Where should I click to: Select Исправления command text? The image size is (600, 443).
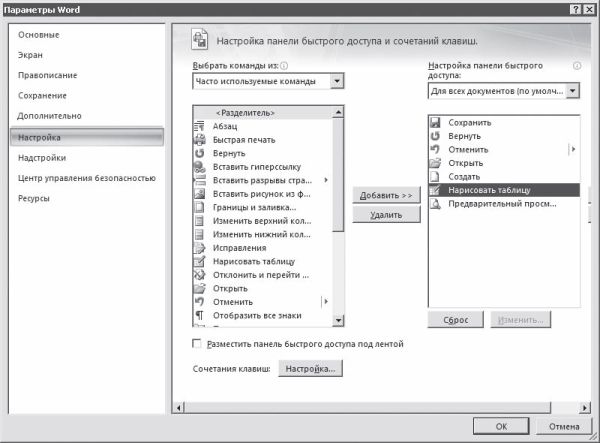[x=240, y=248]
